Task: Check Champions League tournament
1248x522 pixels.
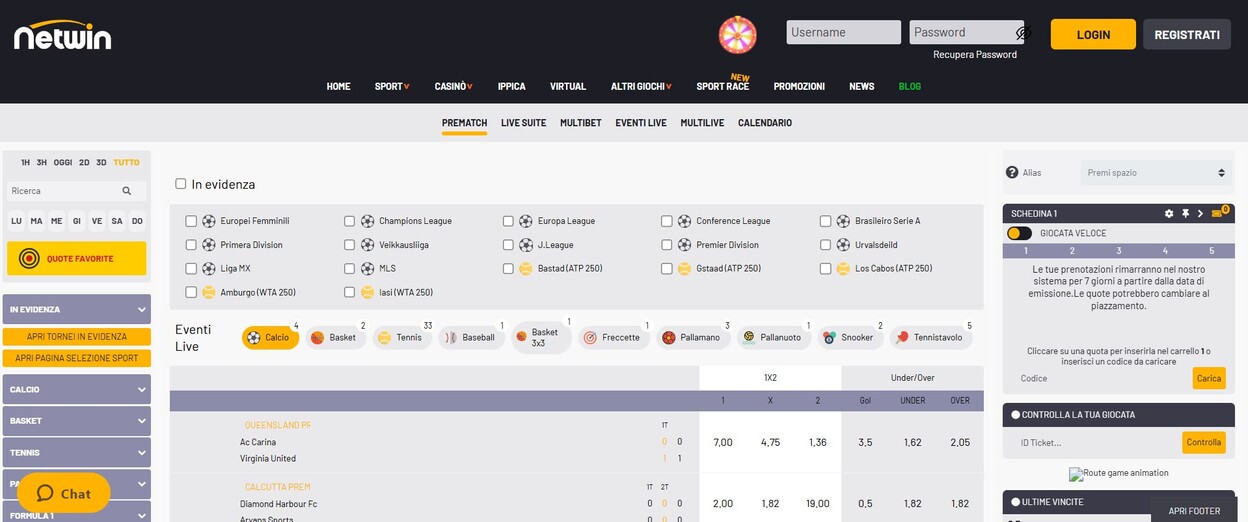Action: (349, 221)
